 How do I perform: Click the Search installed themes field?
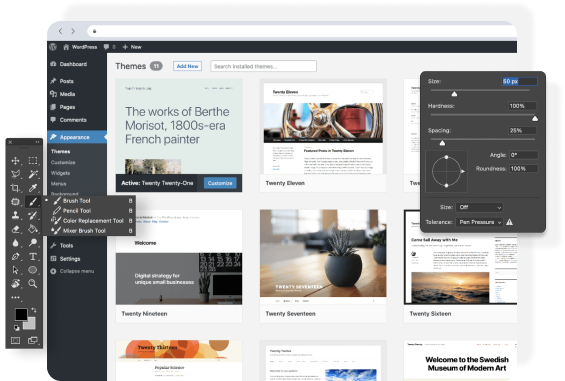(x=263, y=66)
